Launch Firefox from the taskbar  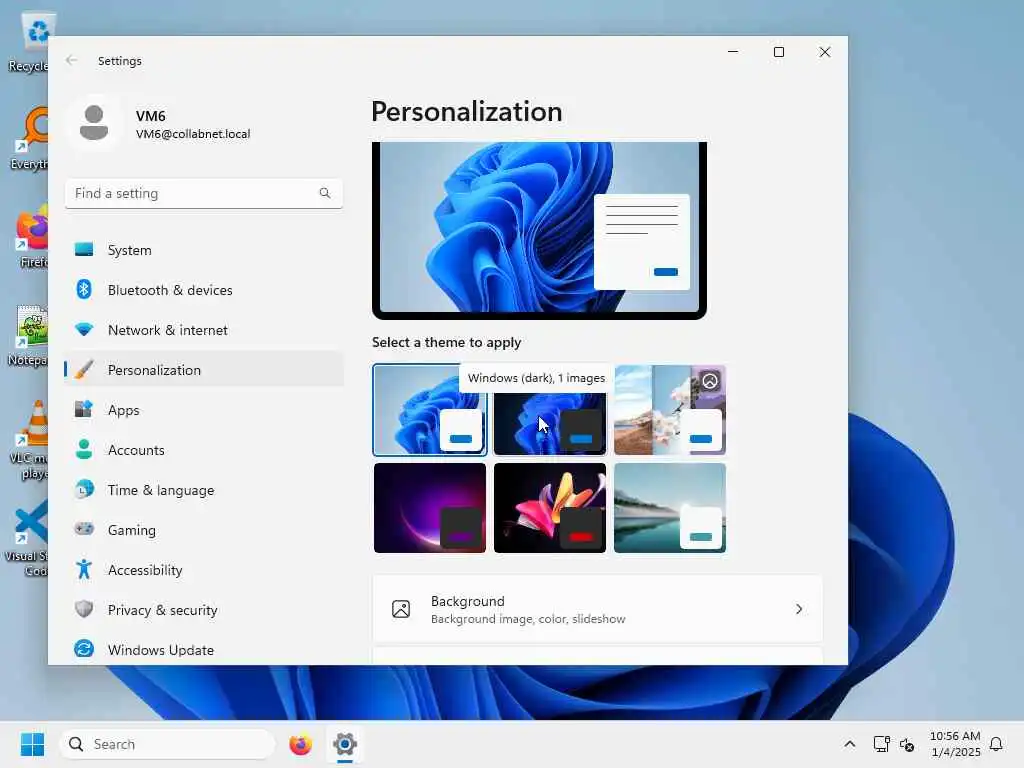[x=300, y=744]
